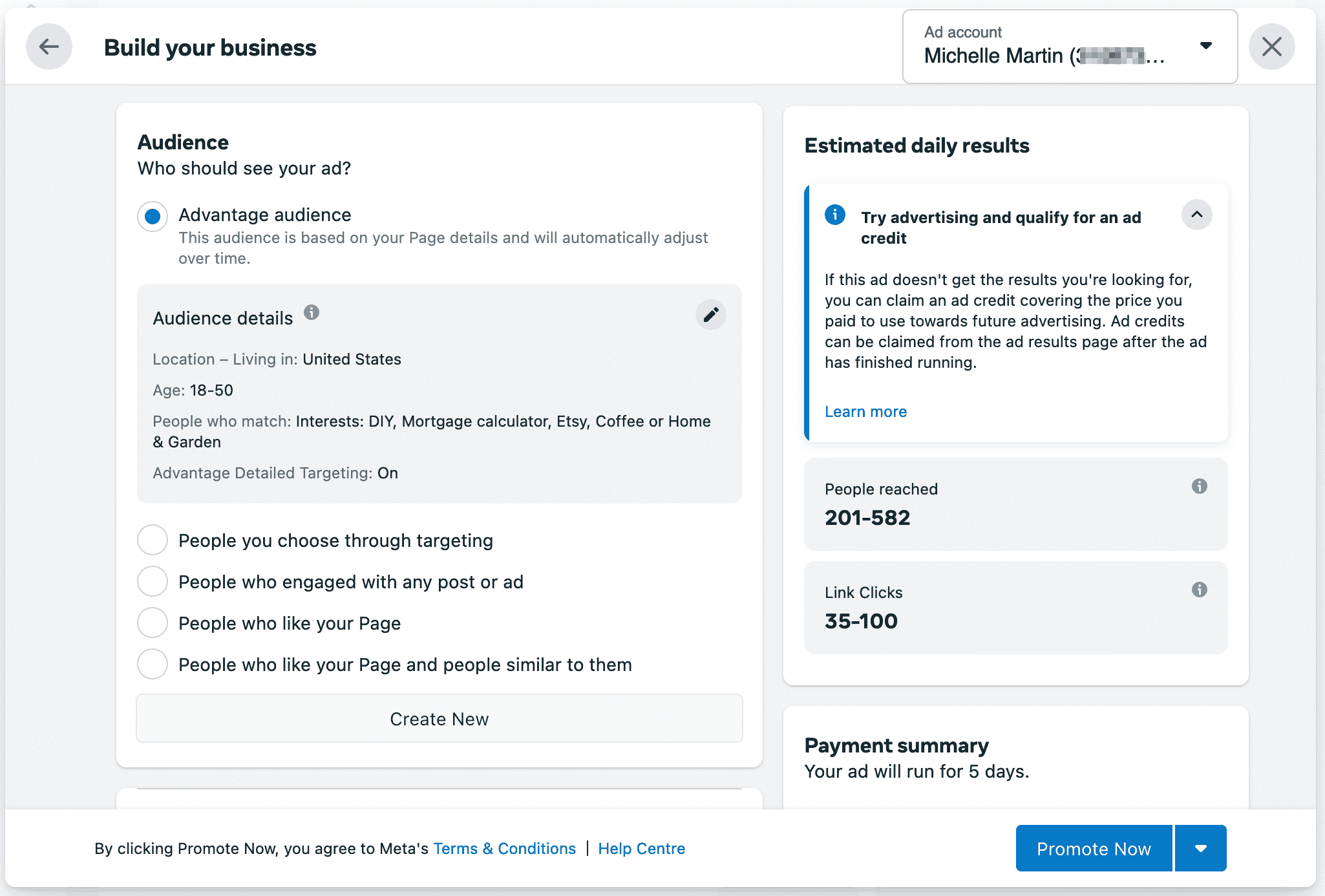Open the Ad account selector

[x=1206, y=46]
